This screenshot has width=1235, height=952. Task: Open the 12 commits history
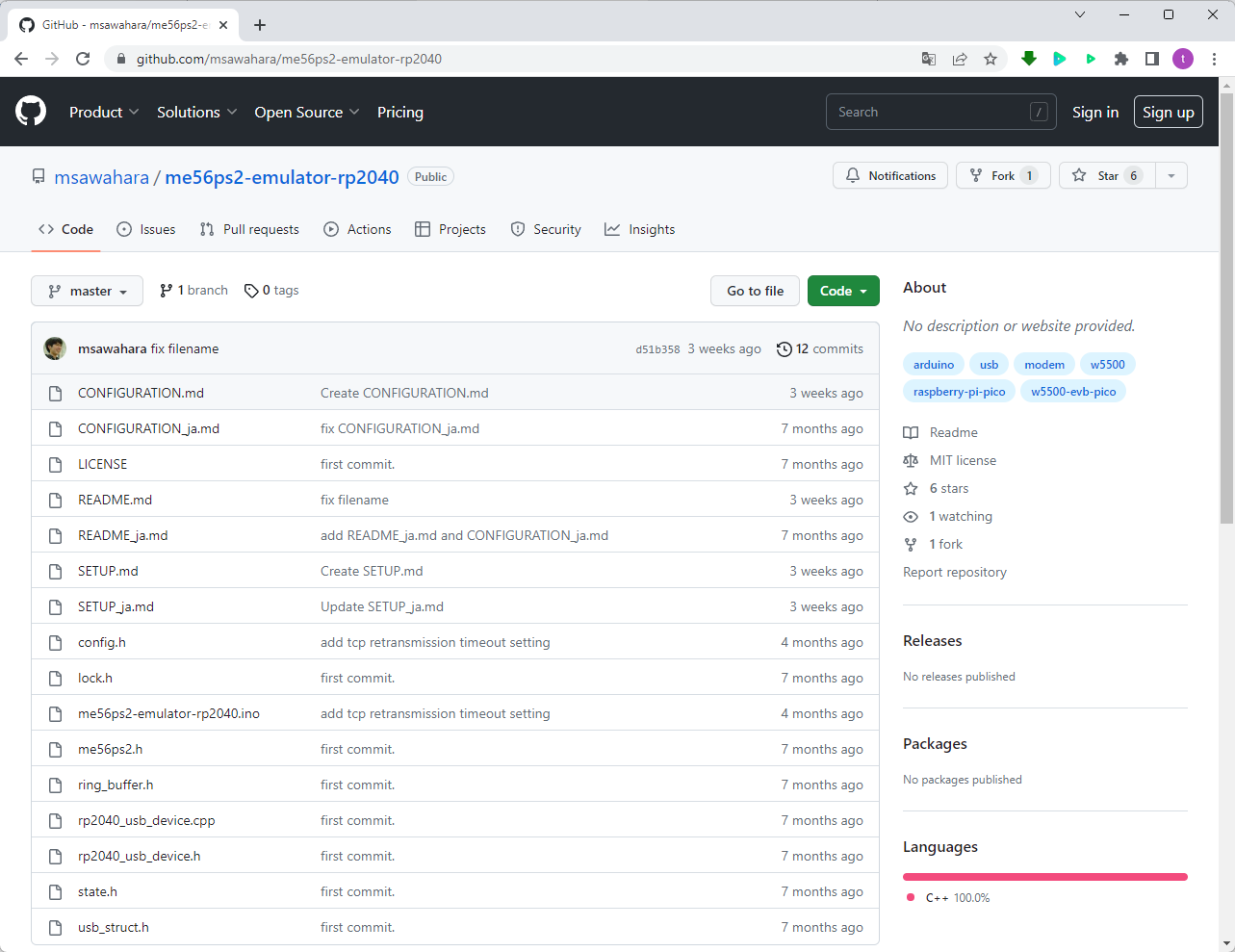pos(820,348)
